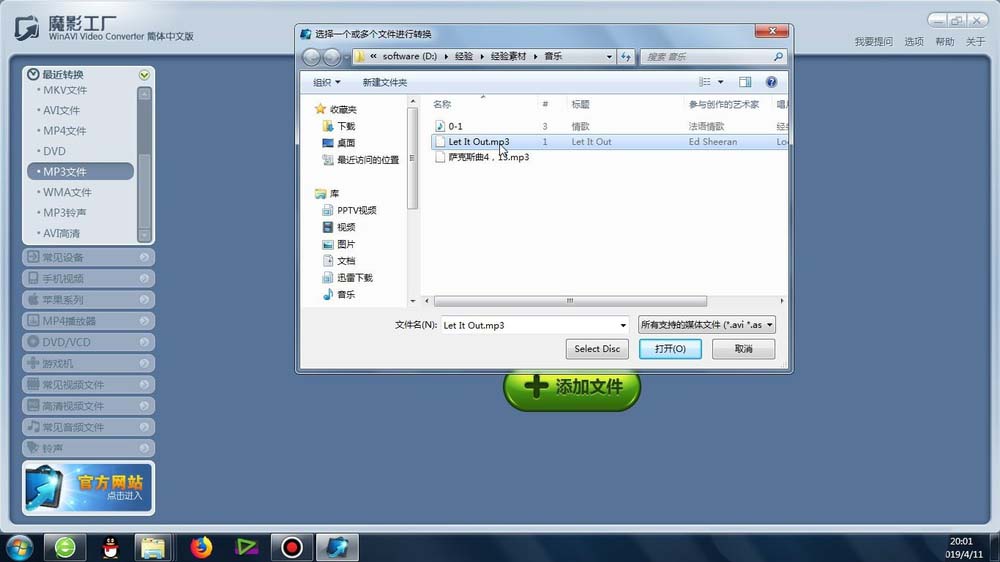
Task: Expand the 常见视频文件 category
Action: tap(89, 385)
